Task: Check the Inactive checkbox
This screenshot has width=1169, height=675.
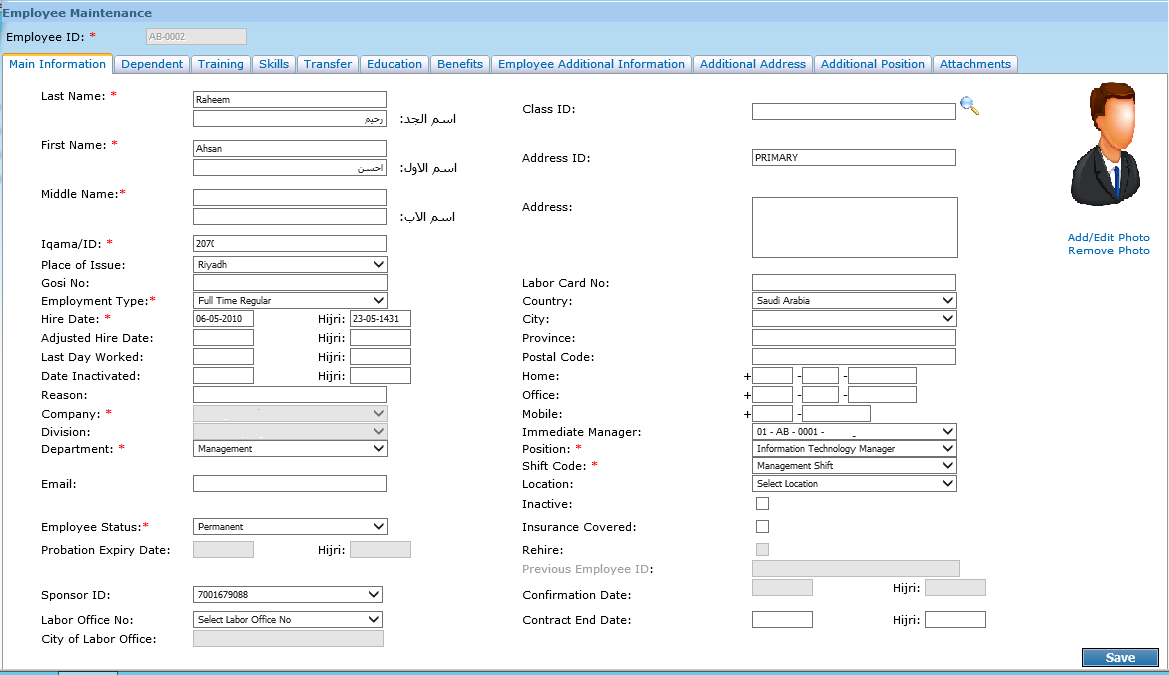Action: [762, 504]
